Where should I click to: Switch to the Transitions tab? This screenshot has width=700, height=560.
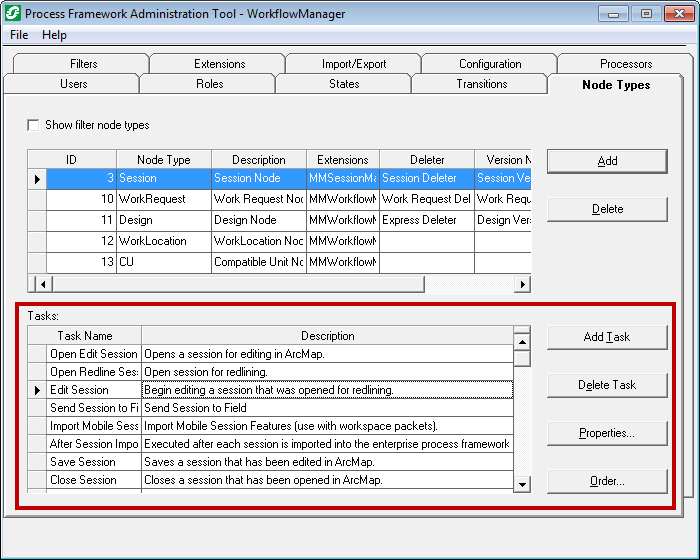click(x=481, y=84)
